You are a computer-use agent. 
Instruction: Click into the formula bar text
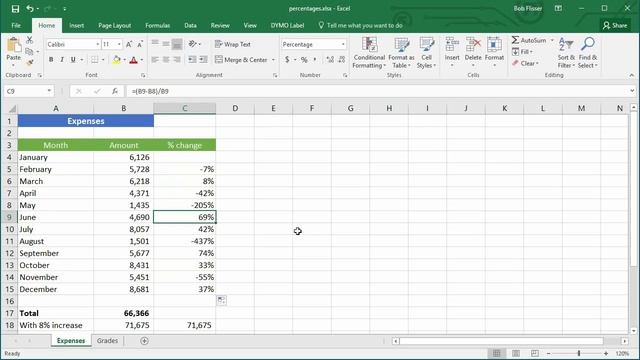[150, 91]
